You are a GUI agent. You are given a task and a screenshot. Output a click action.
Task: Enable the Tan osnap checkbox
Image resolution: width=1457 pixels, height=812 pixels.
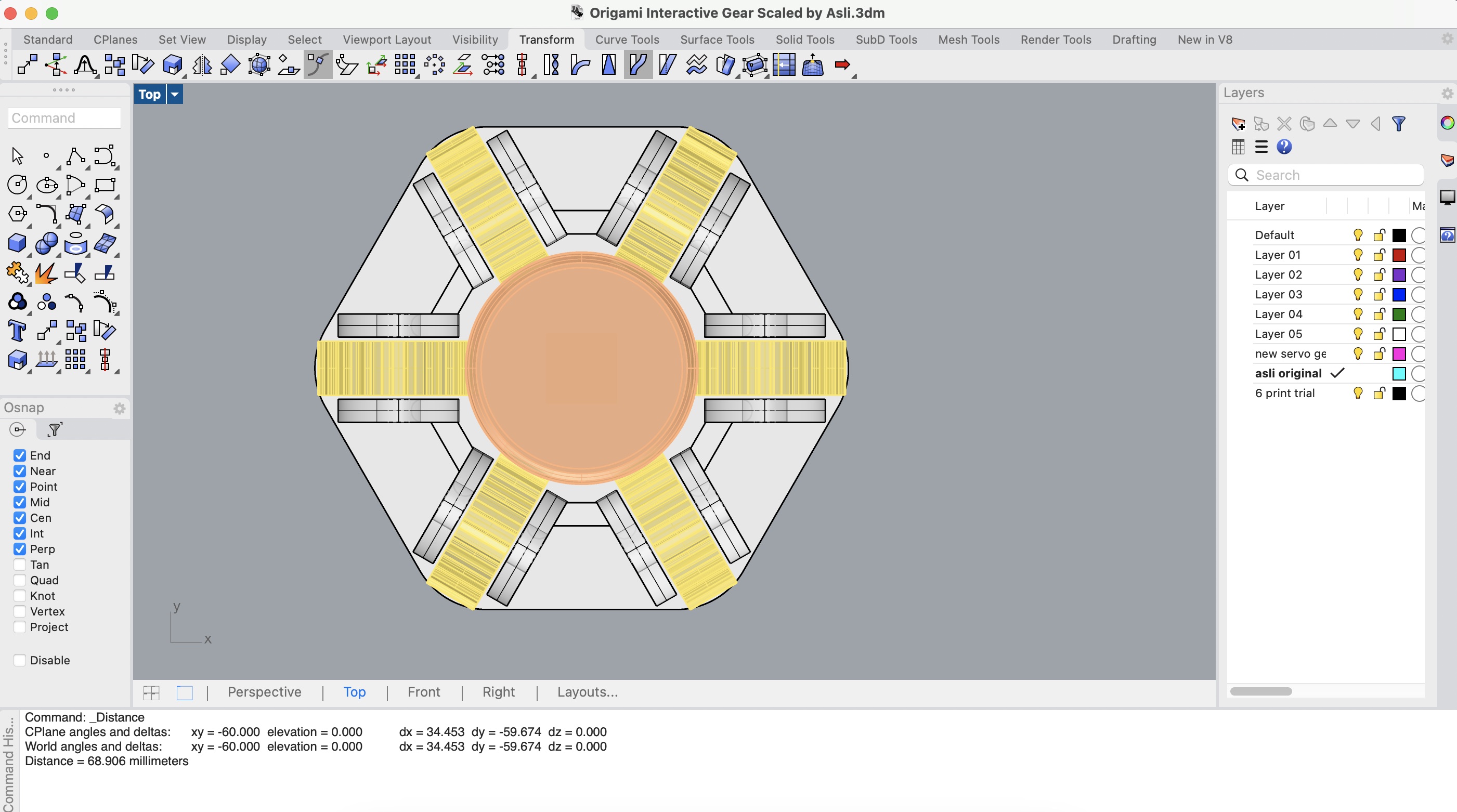(x=20, y=565)
